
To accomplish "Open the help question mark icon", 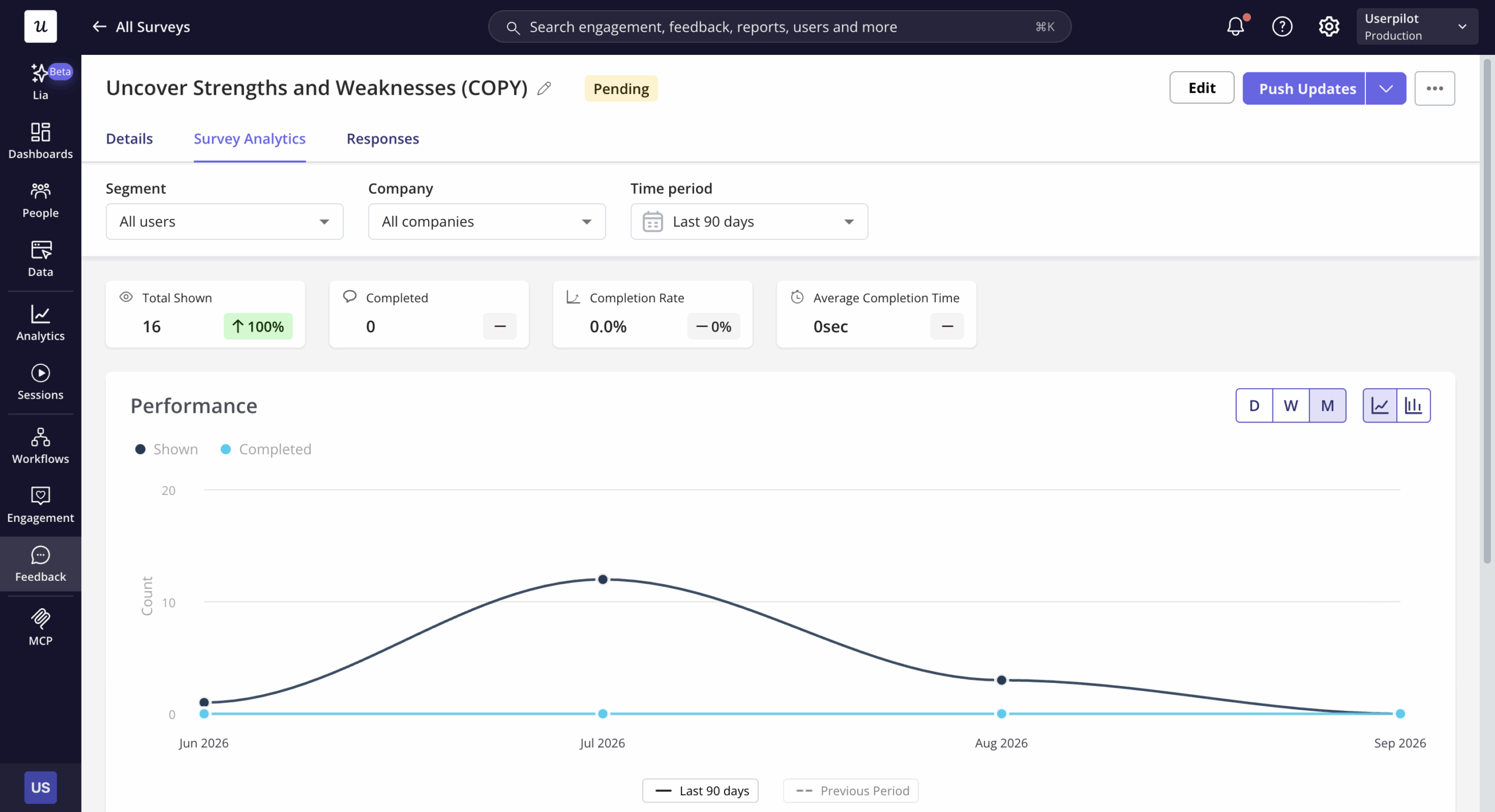I will (x=1282, y=26).
